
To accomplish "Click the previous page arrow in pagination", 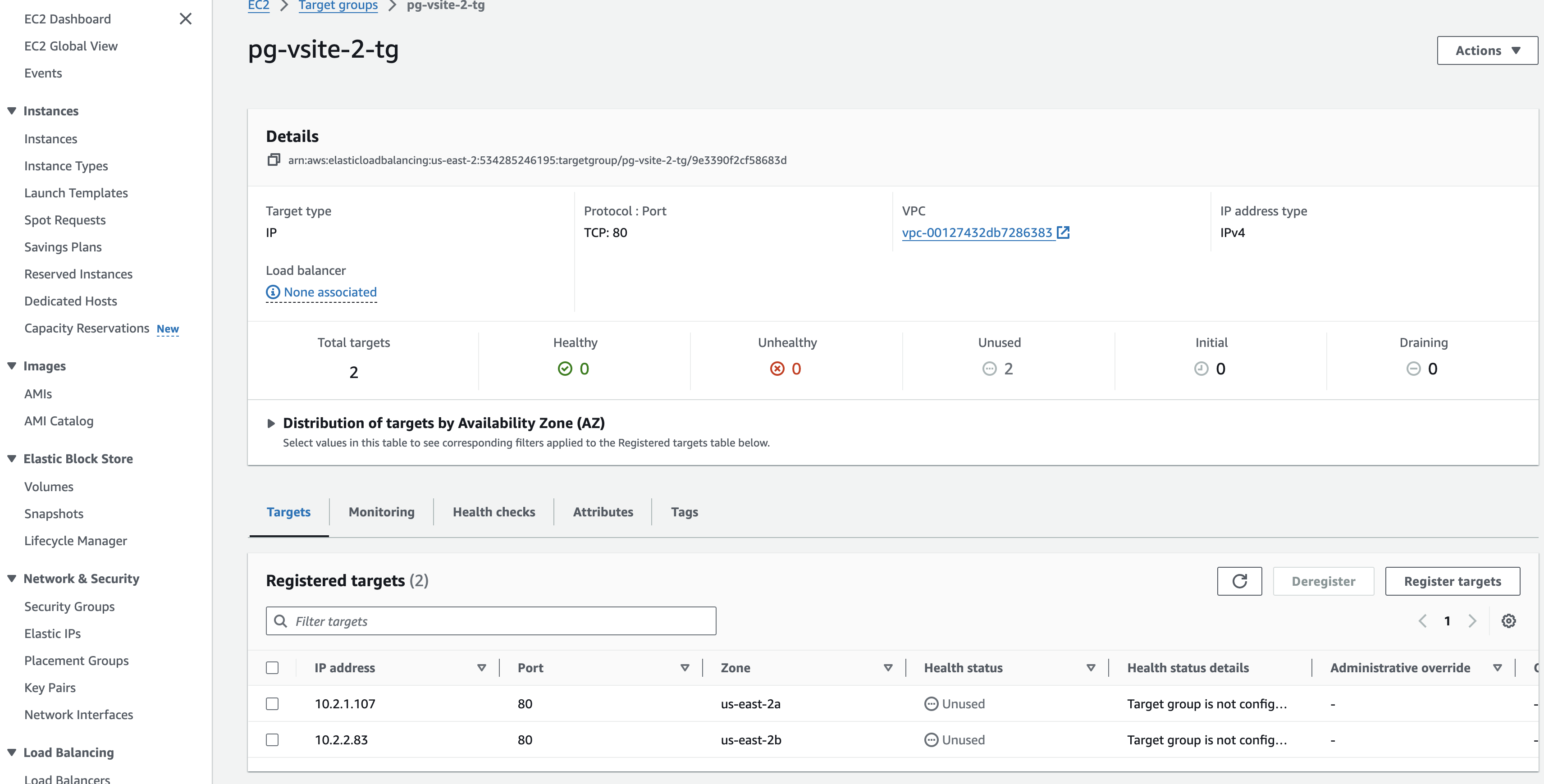I will 1423,620.
